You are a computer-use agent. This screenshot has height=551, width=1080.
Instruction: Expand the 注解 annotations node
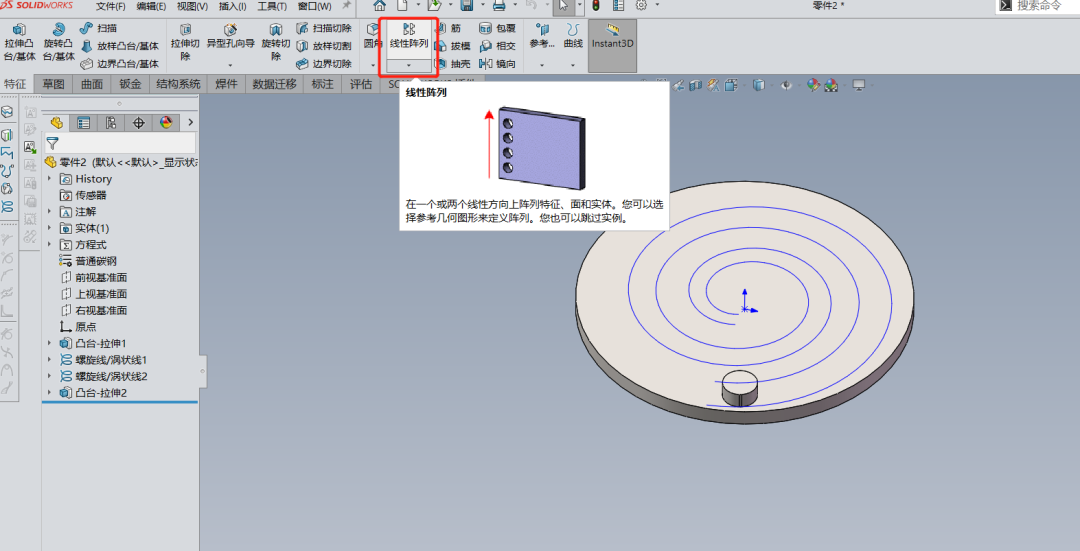50,211
